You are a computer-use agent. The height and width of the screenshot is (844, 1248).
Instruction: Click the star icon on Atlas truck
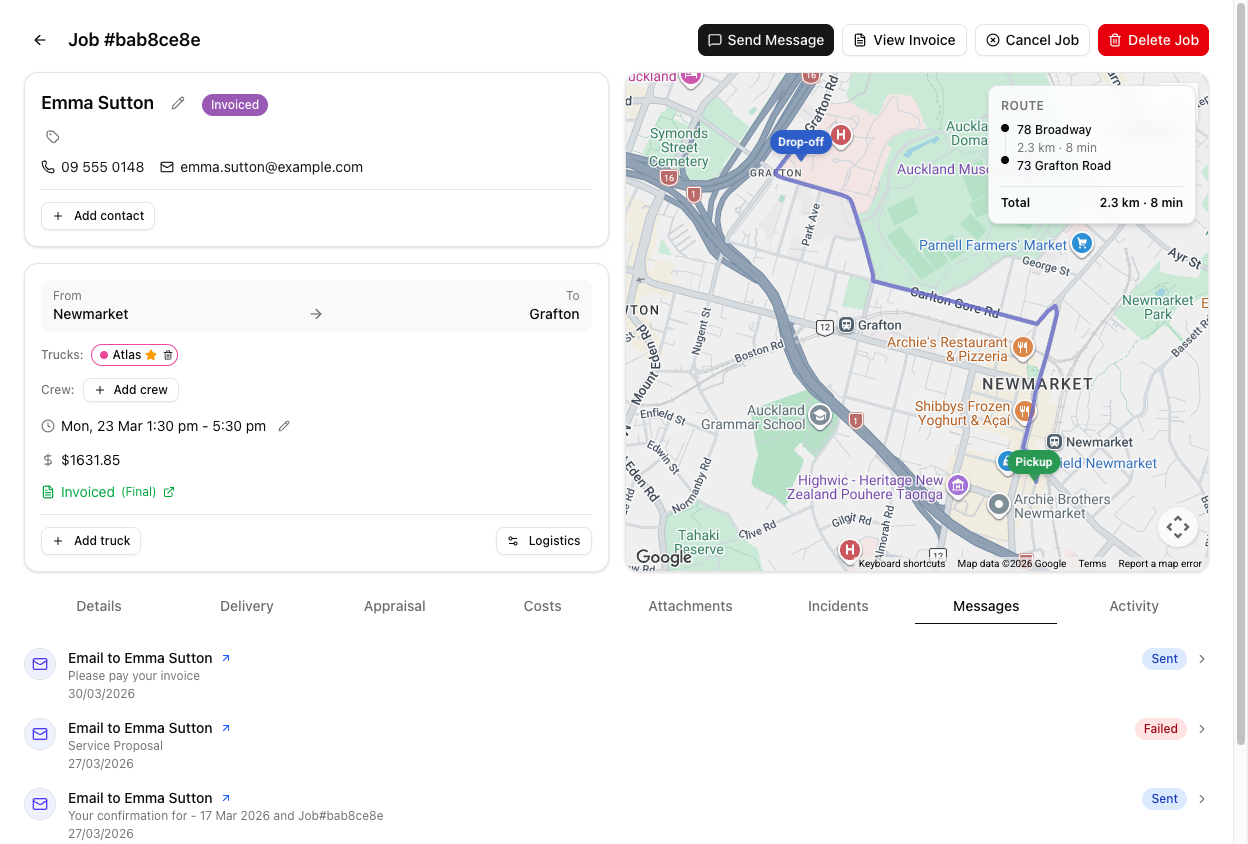pyautogui.click(x=151, y=355)
